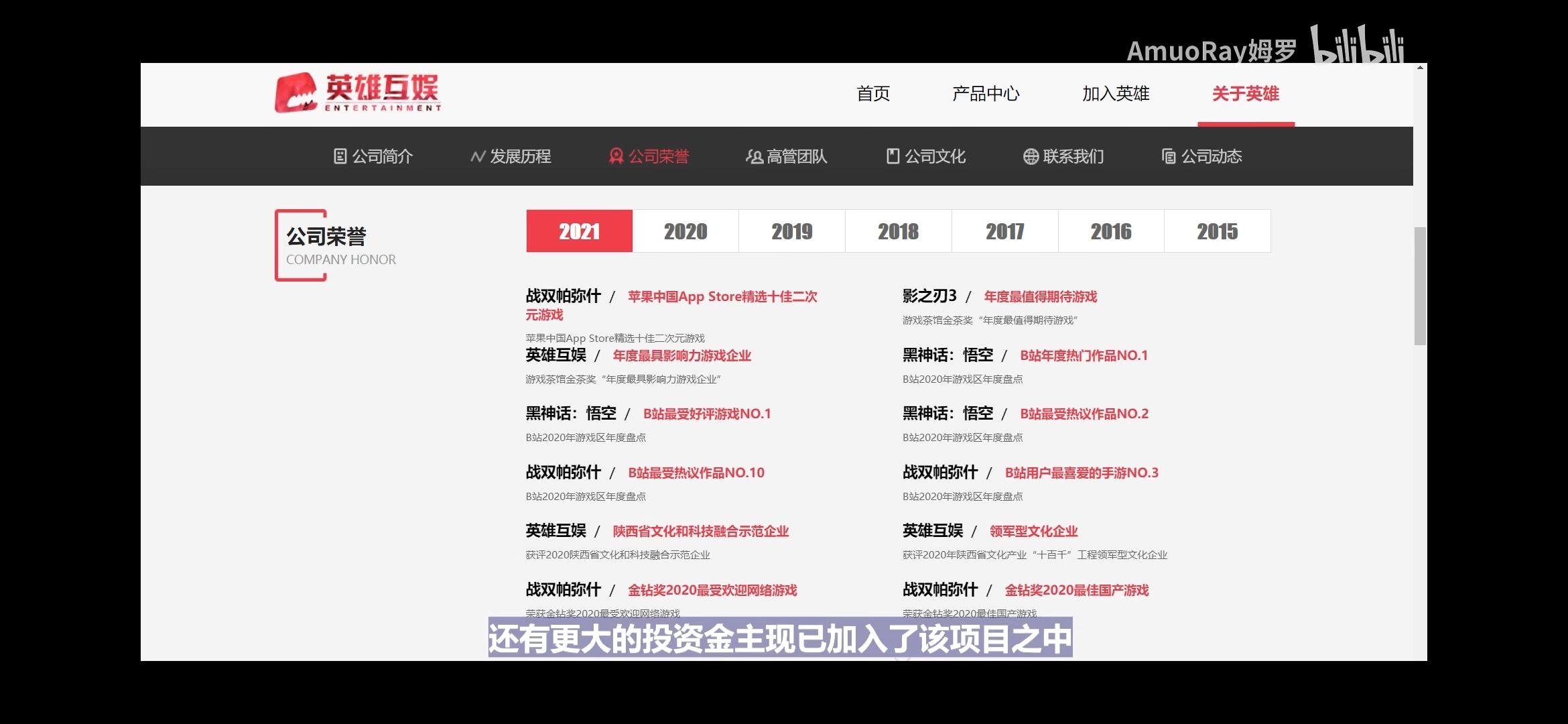Click 领军型文化企业 award title

click(1033, 531)
